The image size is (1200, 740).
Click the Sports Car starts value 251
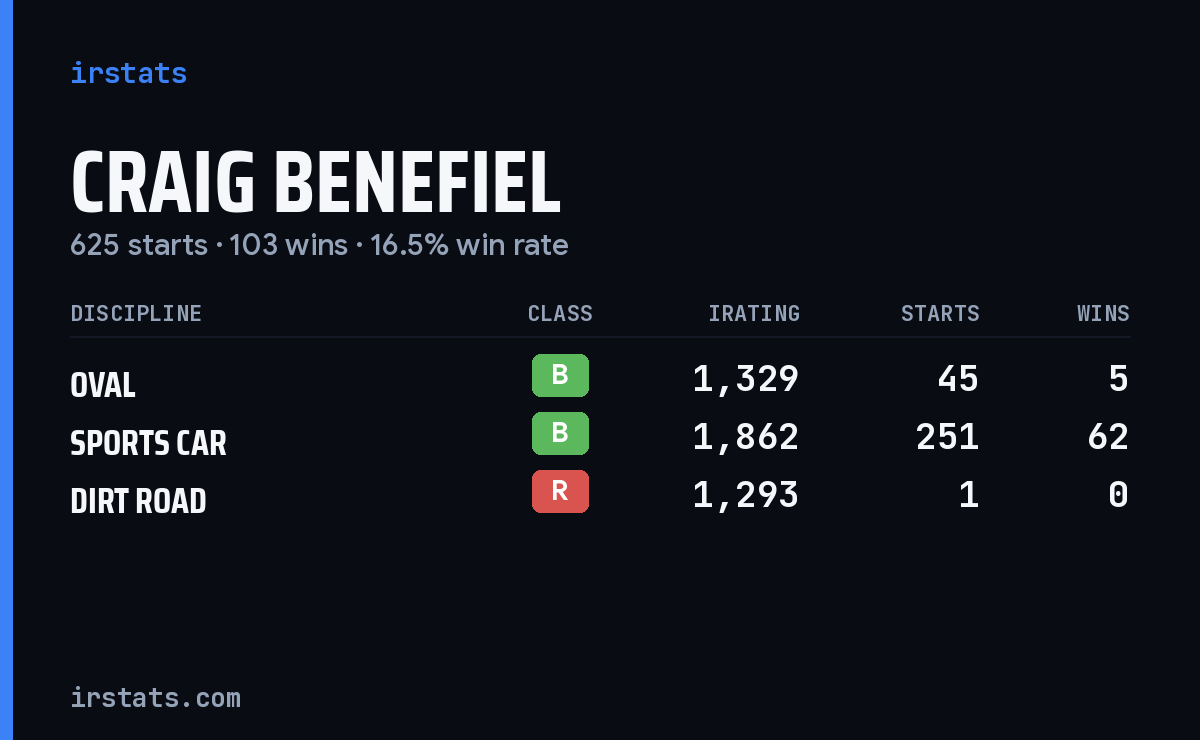point(947,437)
